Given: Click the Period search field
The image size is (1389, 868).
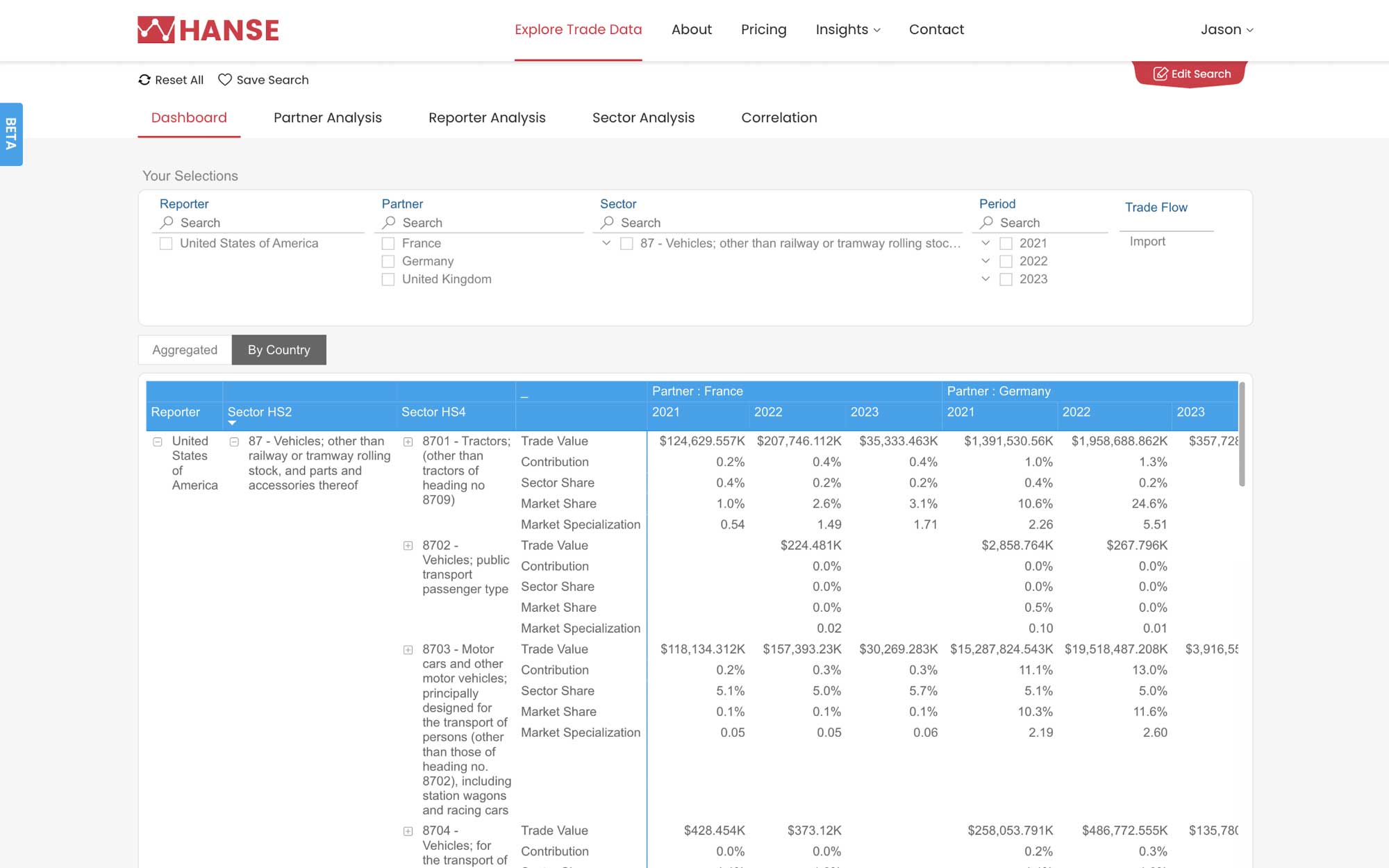Looking at the screenshot, I should [x=1040, y=223].
